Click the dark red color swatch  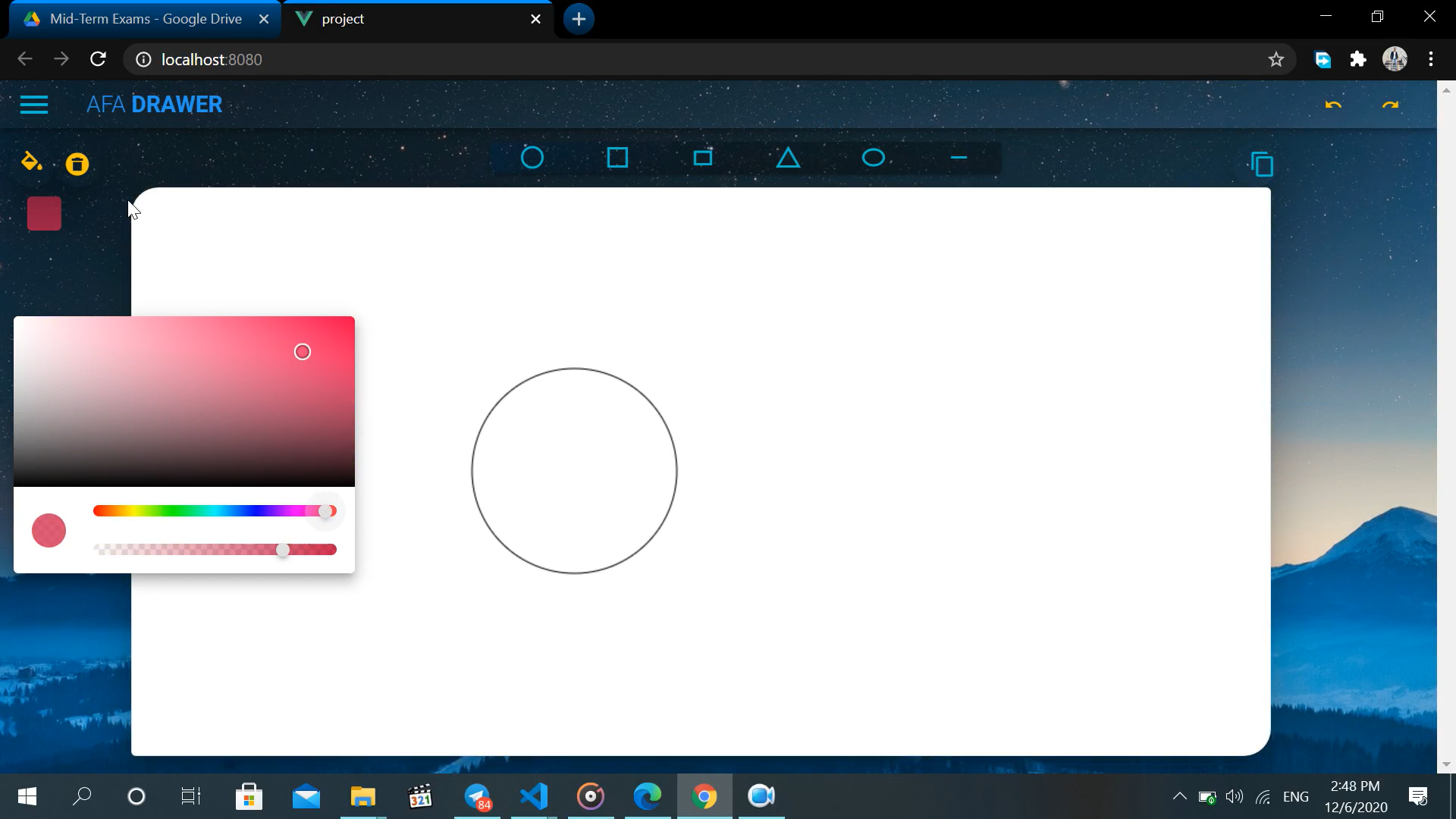44,213
